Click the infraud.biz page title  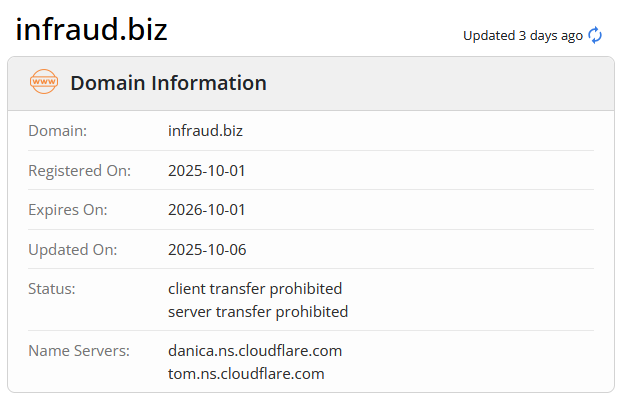pyautogui.click(x=91, y=30)
